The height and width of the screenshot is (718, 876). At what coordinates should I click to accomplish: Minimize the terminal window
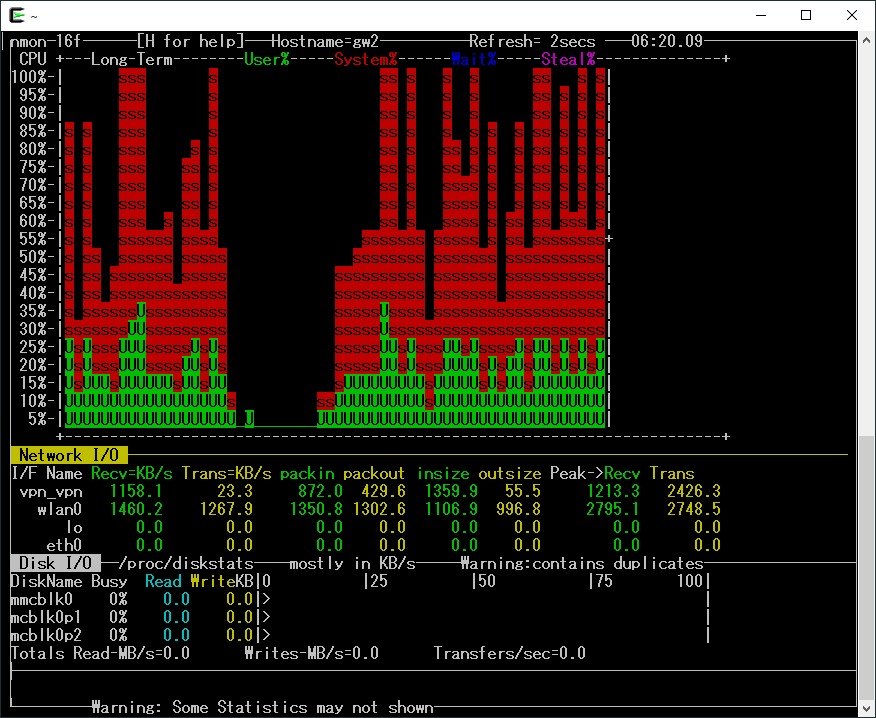pyautogui.click(x=760, y=15)
